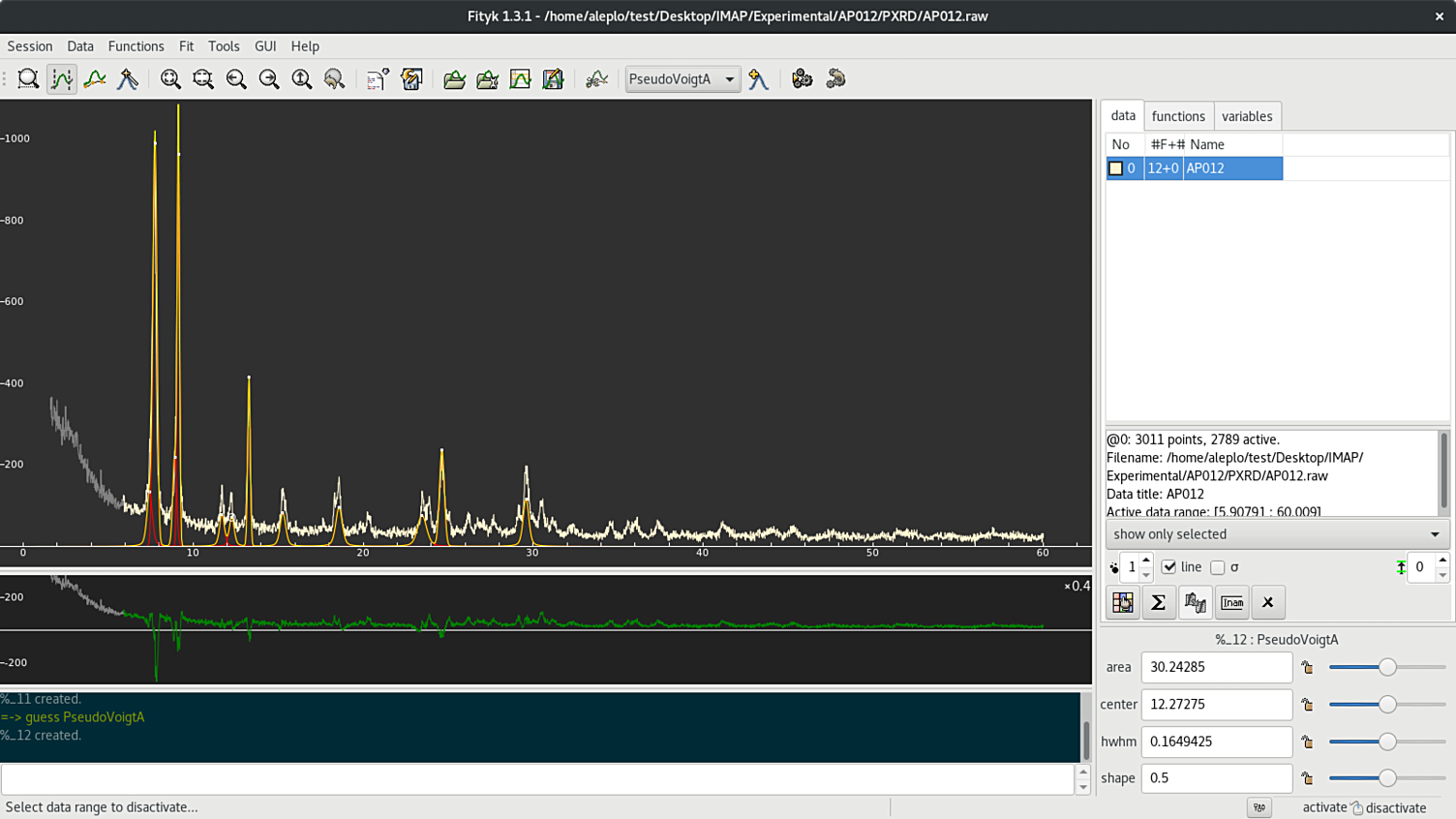The width and height of the screenshot is (1456, 819).
Task: Switch to the variables tab
Action: point(1246,116)
